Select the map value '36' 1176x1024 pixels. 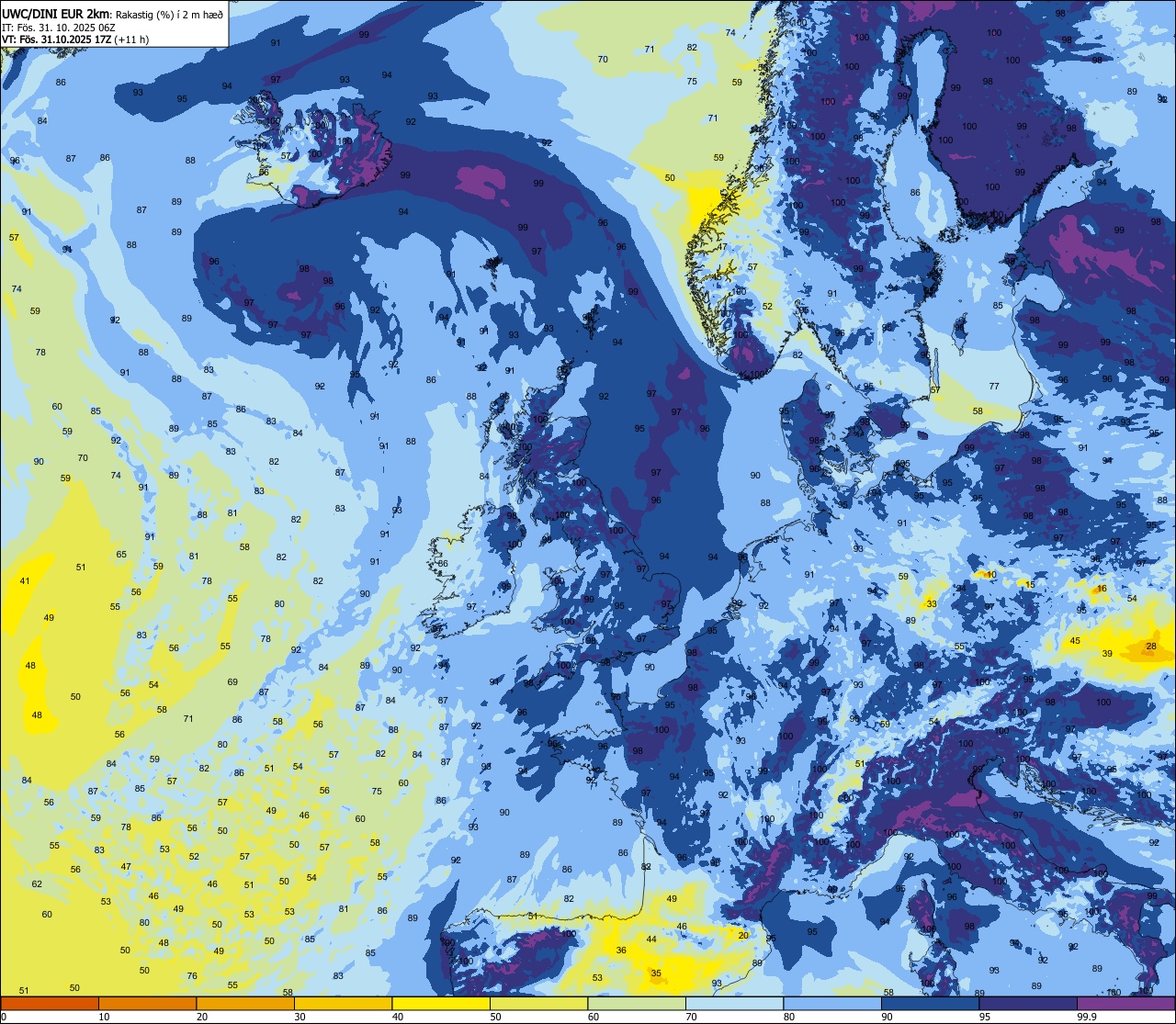click(621, 951)
